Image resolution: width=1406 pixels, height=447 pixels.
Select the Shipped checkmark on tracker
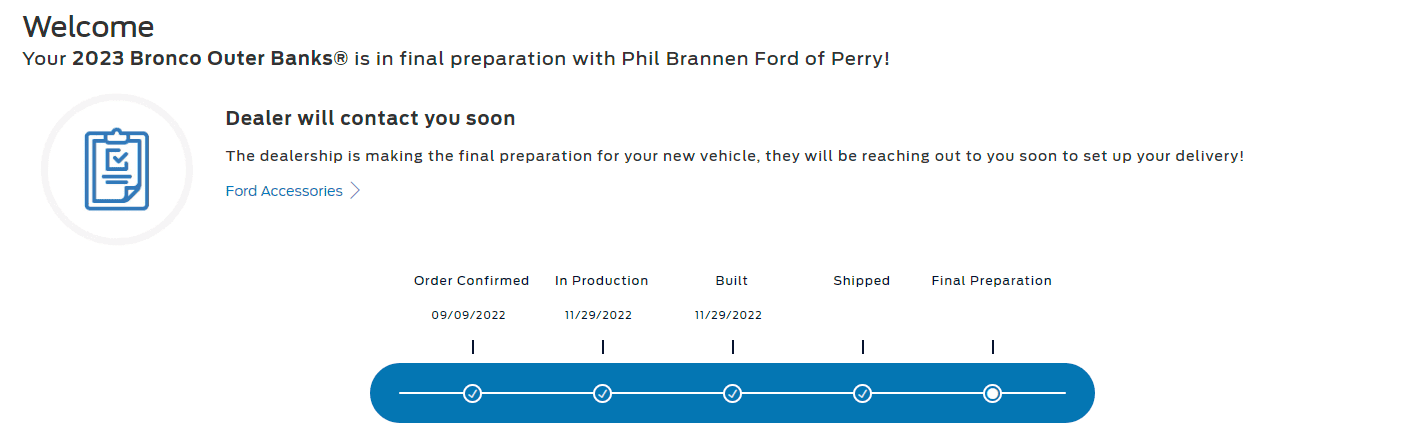(x=863, y=393)
